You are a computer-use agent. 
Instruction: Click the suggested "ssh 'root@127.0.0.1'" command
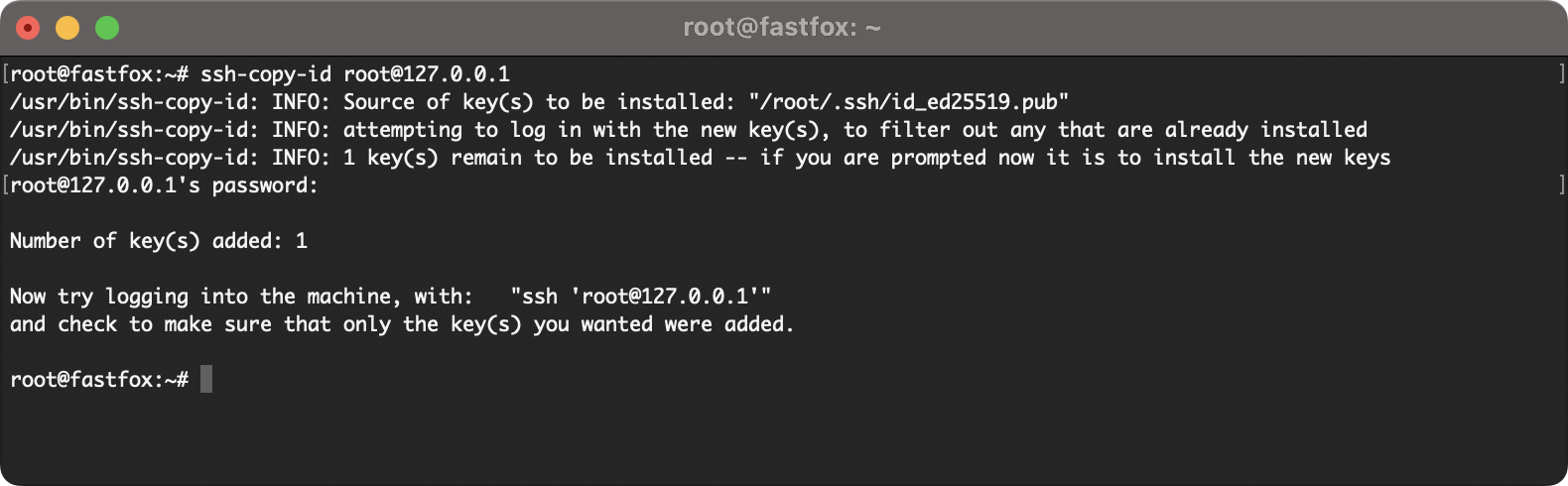coord(641,297)
